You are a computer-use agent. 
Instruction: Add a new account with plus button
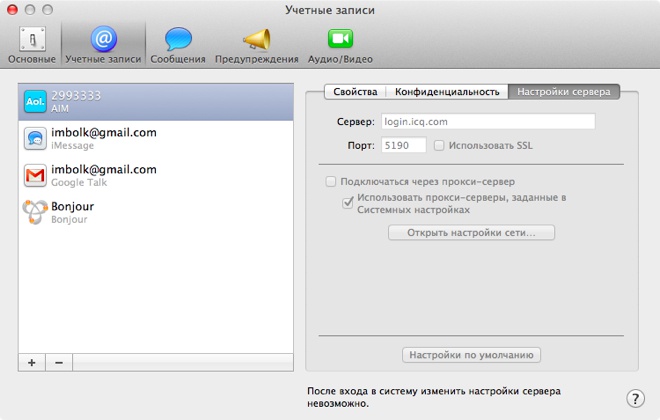pos(32,362)
